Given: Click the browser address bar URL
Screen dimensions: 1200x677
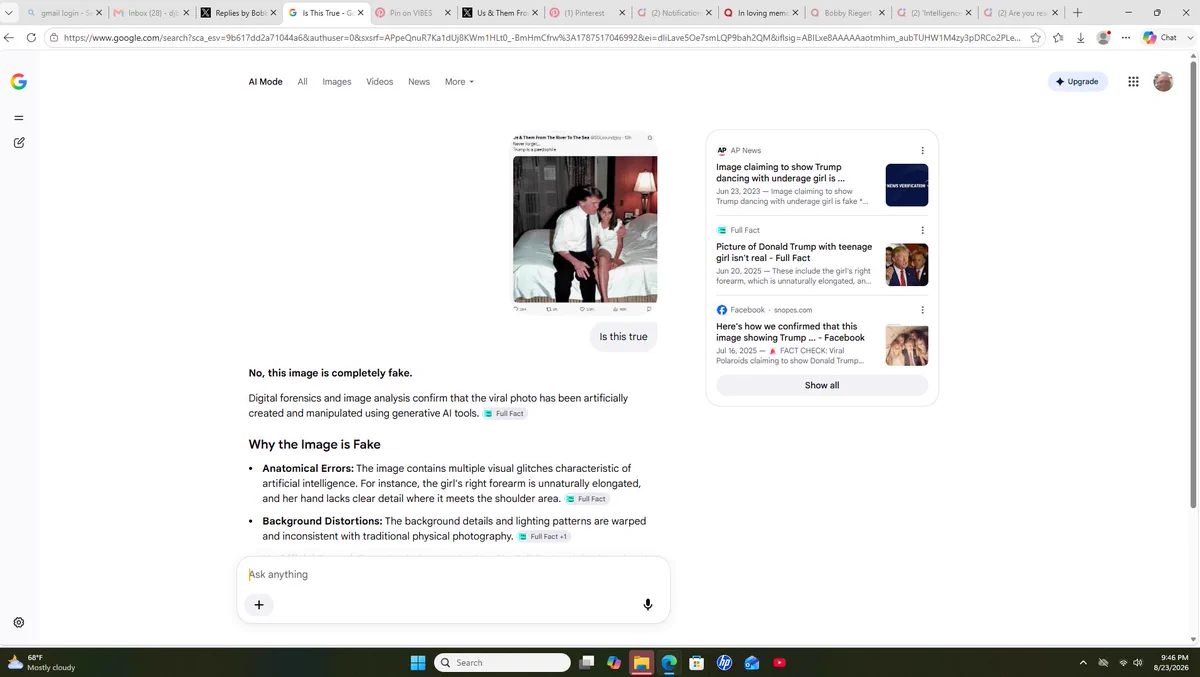Looking at the screenshot, I should click(x=540, y=37).
